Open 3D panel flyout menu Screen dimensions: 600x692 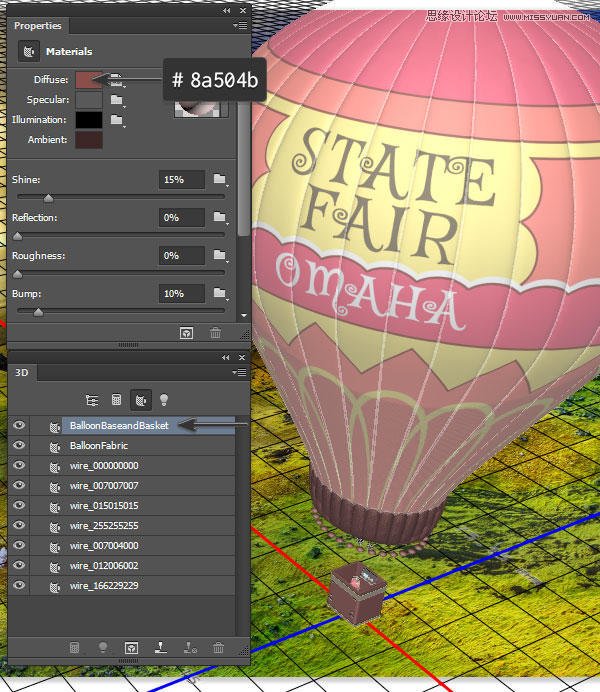pyautogui.click(x=240, y=372)
